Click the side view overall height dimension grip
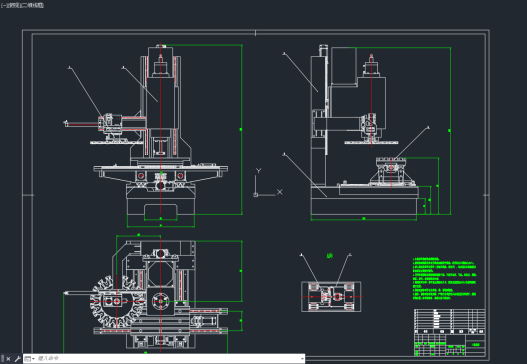This screenshot has width=527, height=364. (x=450, y=130)
